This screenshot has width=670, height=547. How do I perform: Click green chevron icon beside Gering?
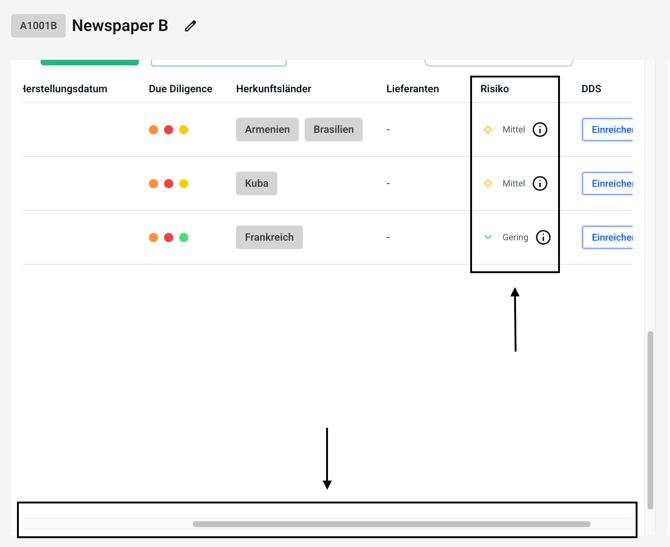(488, 238)
